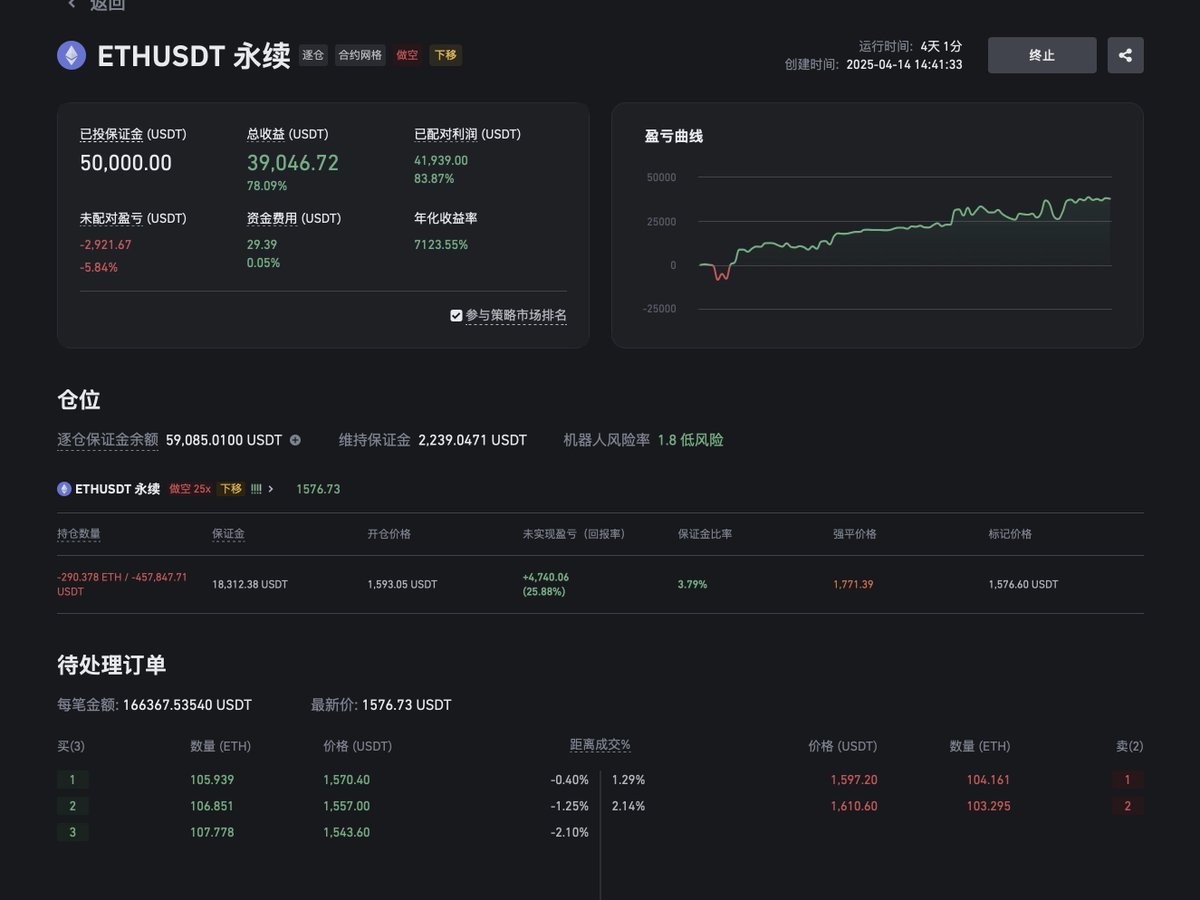1200x900 pixels.
Task: Click 已投保证金 label
Action: tap(111, 134)
